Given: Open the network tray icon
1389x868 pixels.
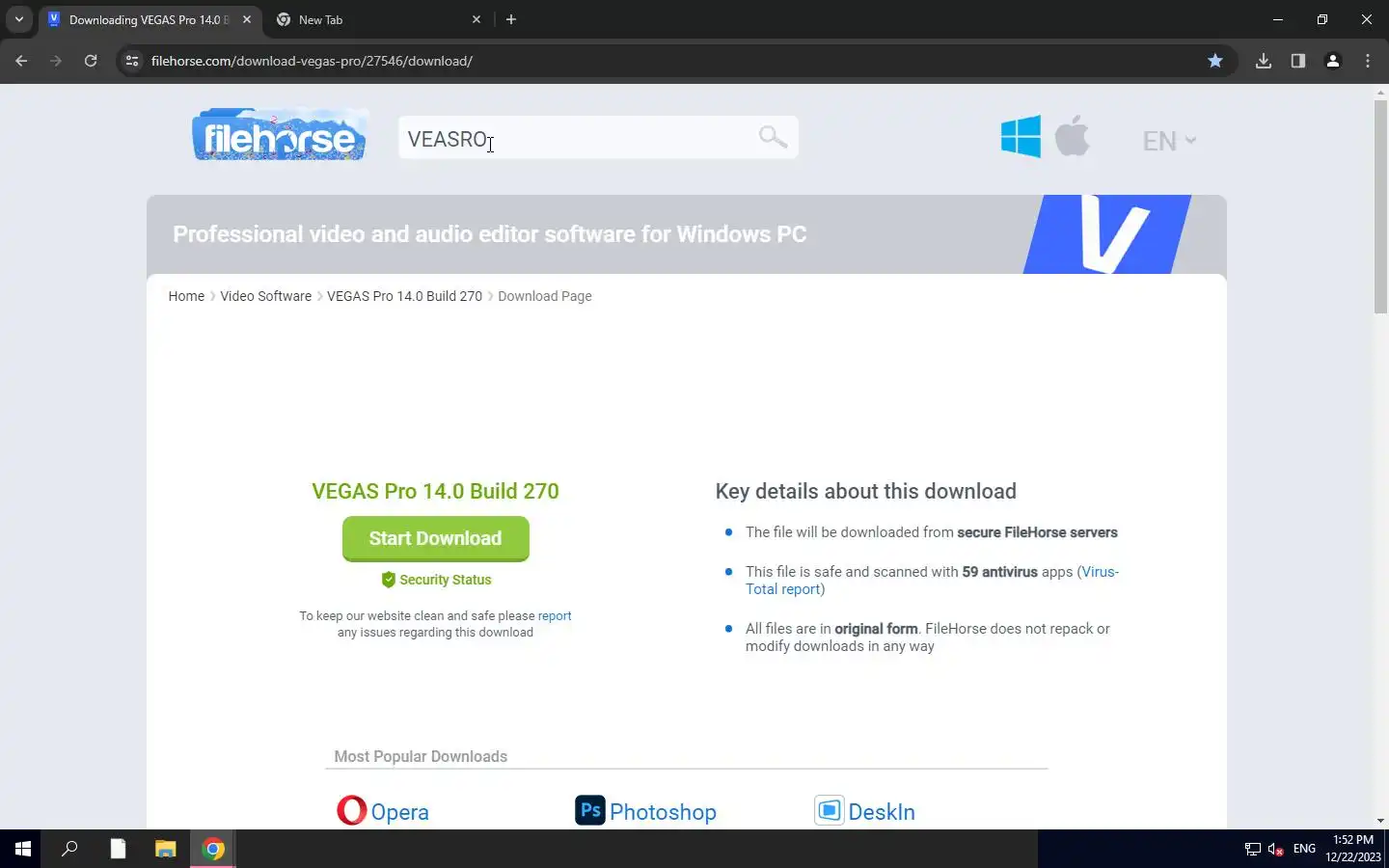Looking at the screenshot, I should 1252,849.
